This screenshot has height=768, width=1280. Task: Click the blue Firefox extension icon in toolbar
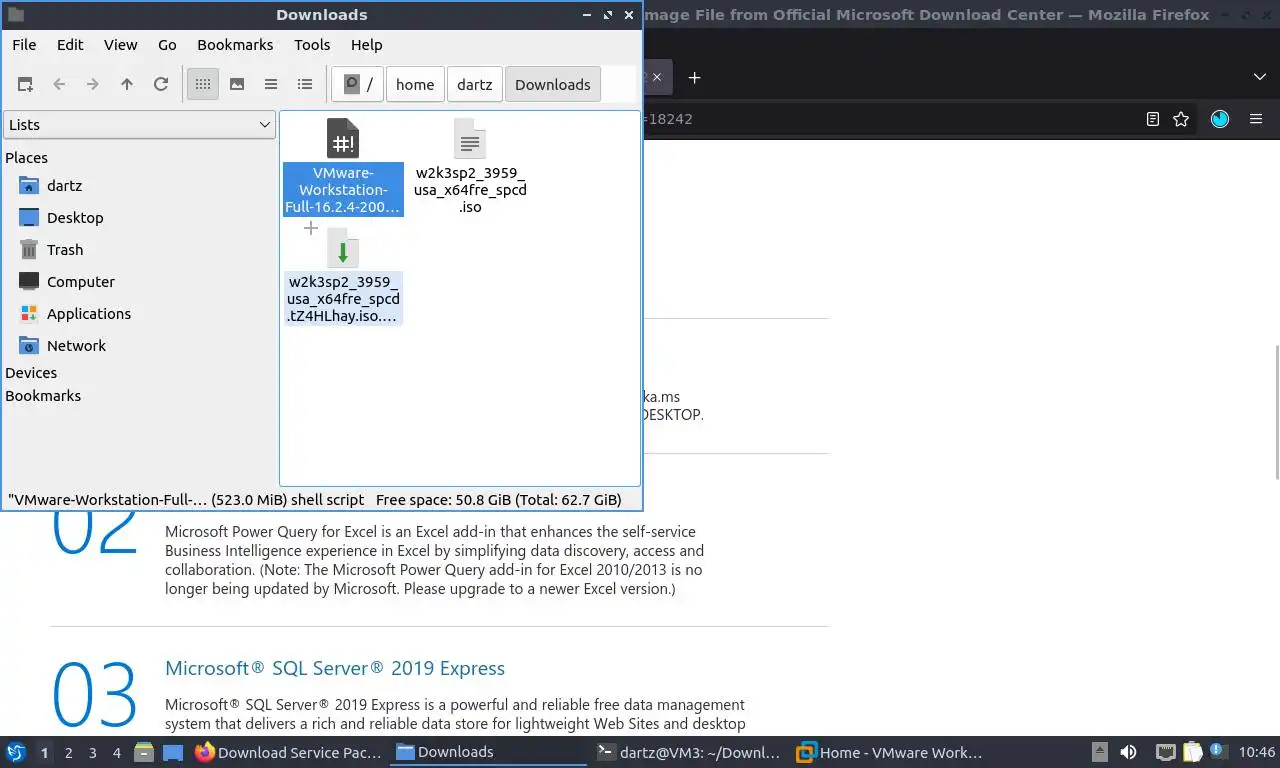coord(1220,119)
